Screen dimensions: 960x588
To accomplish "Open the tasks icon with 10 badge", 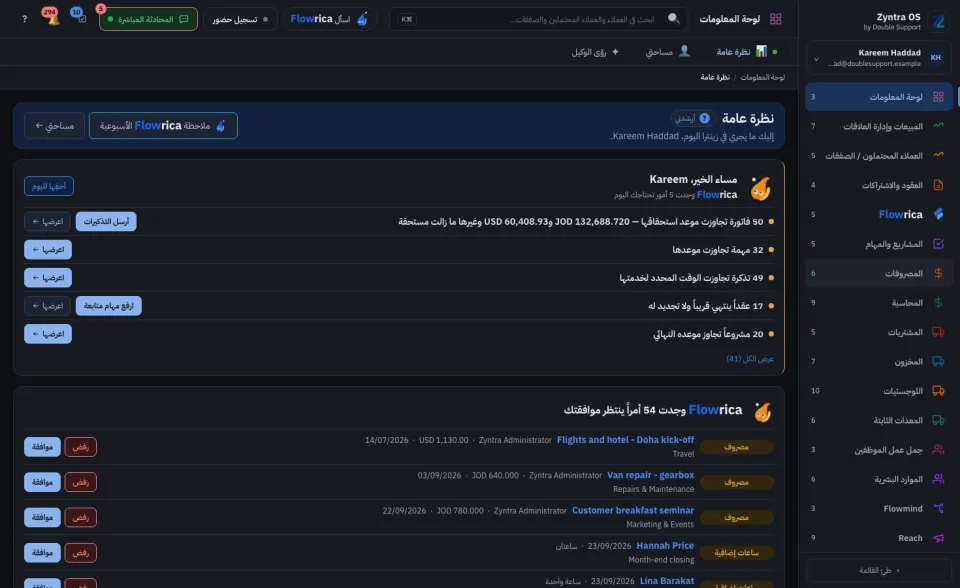I will 80,17.
